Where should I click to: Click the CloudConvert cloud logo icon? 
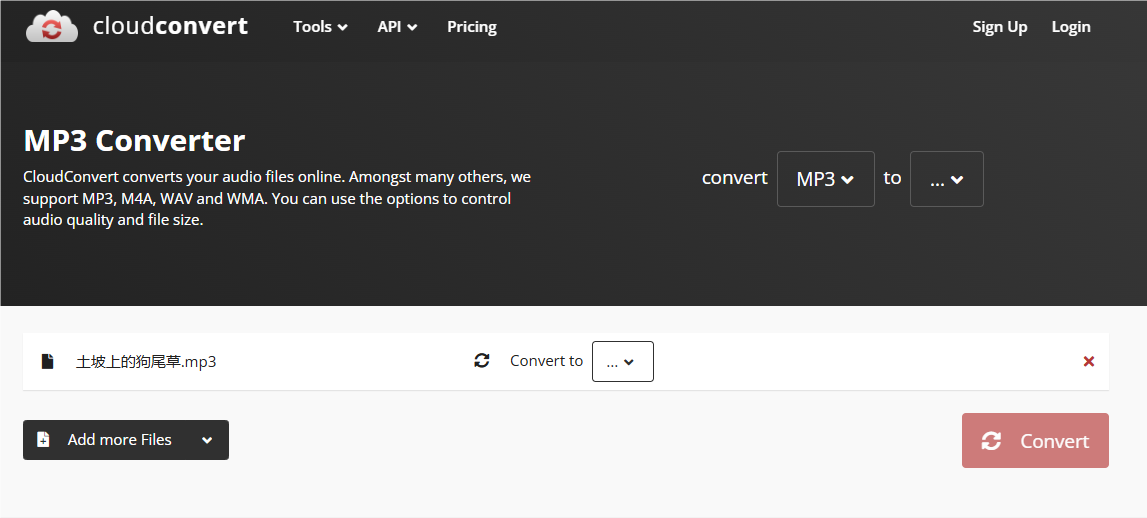(x=51, y=26)
